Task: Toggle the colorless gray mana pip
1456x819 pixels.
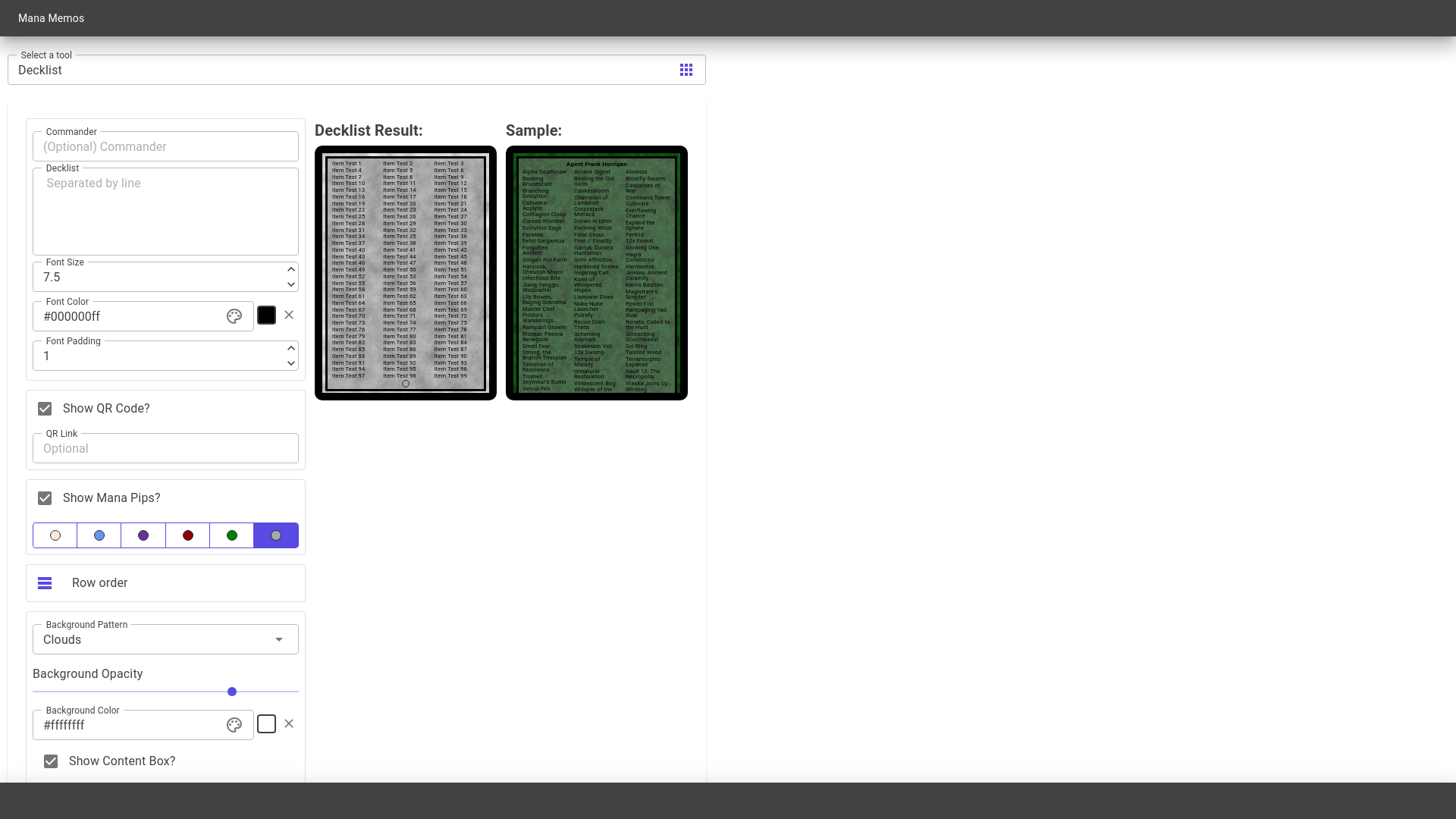Action: (276, 535)
